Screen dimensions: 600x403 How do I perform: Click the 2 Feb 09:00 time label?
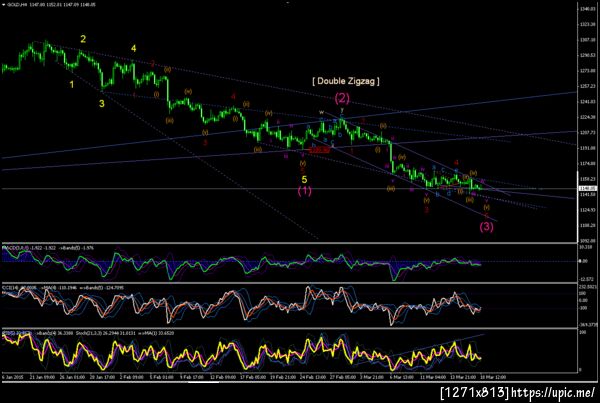[132, 377]
